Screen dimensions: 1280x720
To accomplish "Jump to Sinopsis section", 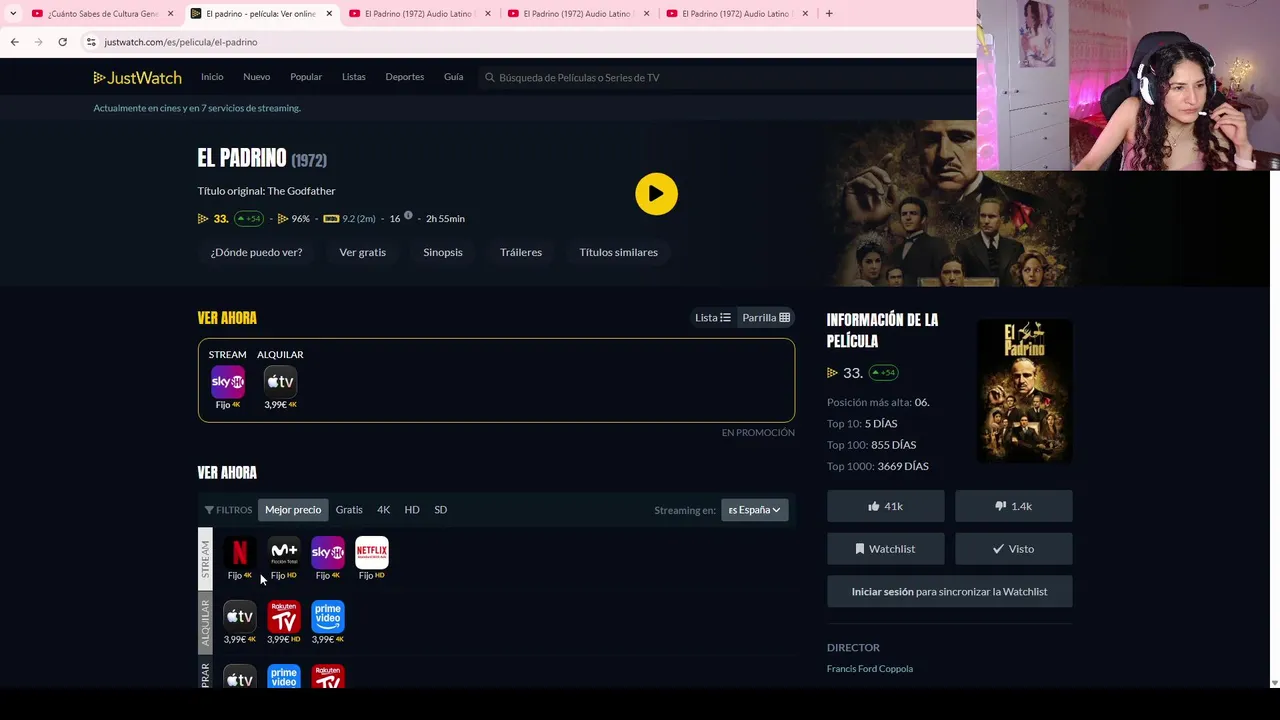I will coord(443,252).
